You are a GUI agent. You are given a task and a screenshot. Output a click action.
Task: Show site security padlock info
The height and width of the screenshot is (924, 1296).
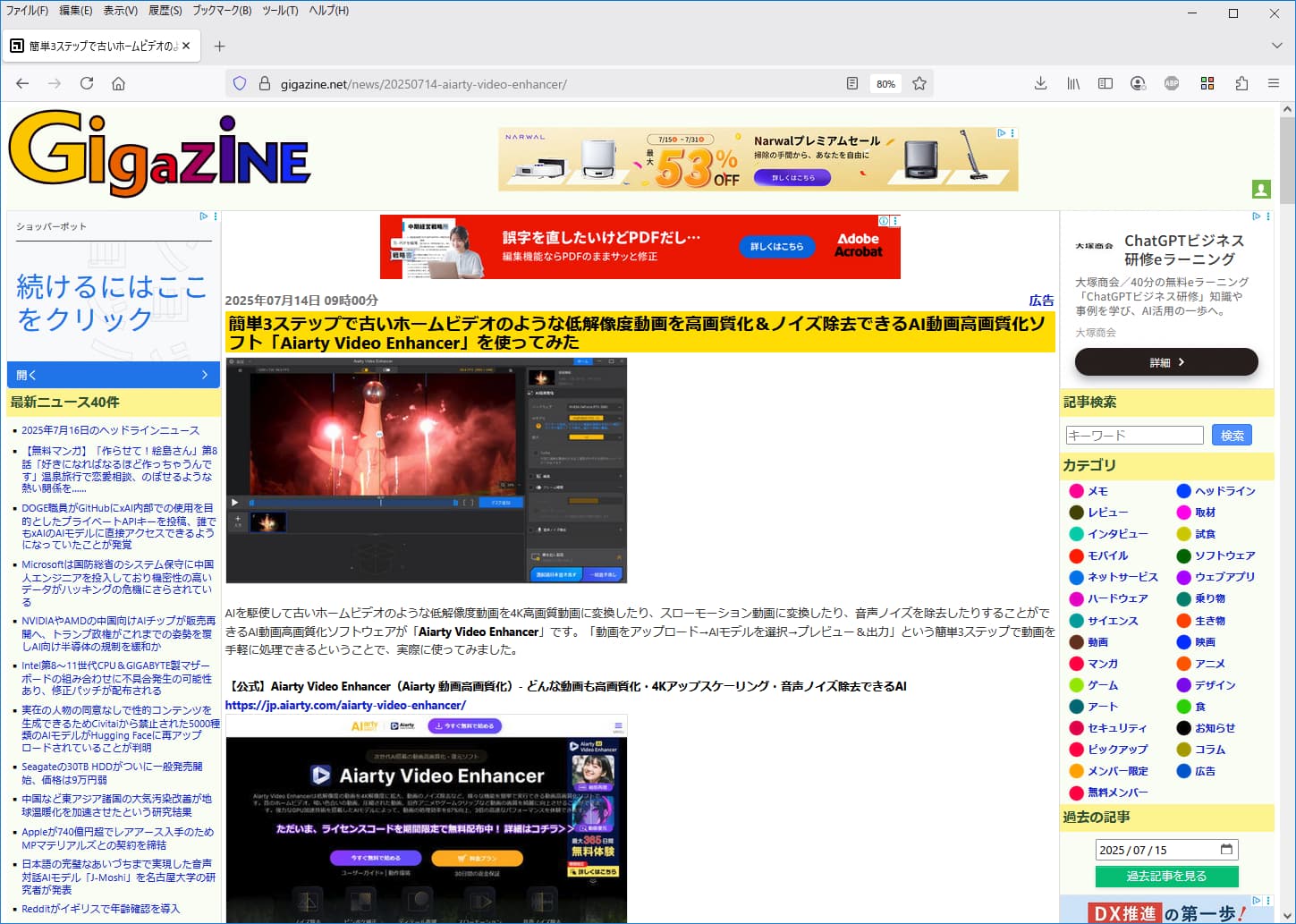point(264,83)
